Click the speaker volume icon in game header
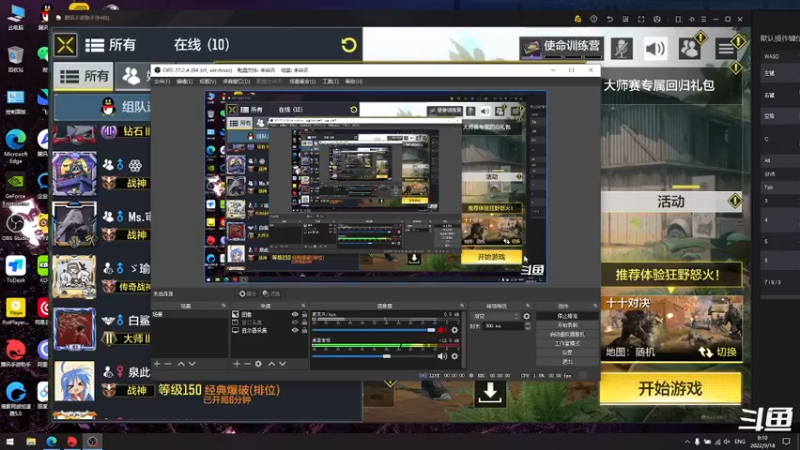This screenshot has width=800, height=450. click(x=655, y=49)
